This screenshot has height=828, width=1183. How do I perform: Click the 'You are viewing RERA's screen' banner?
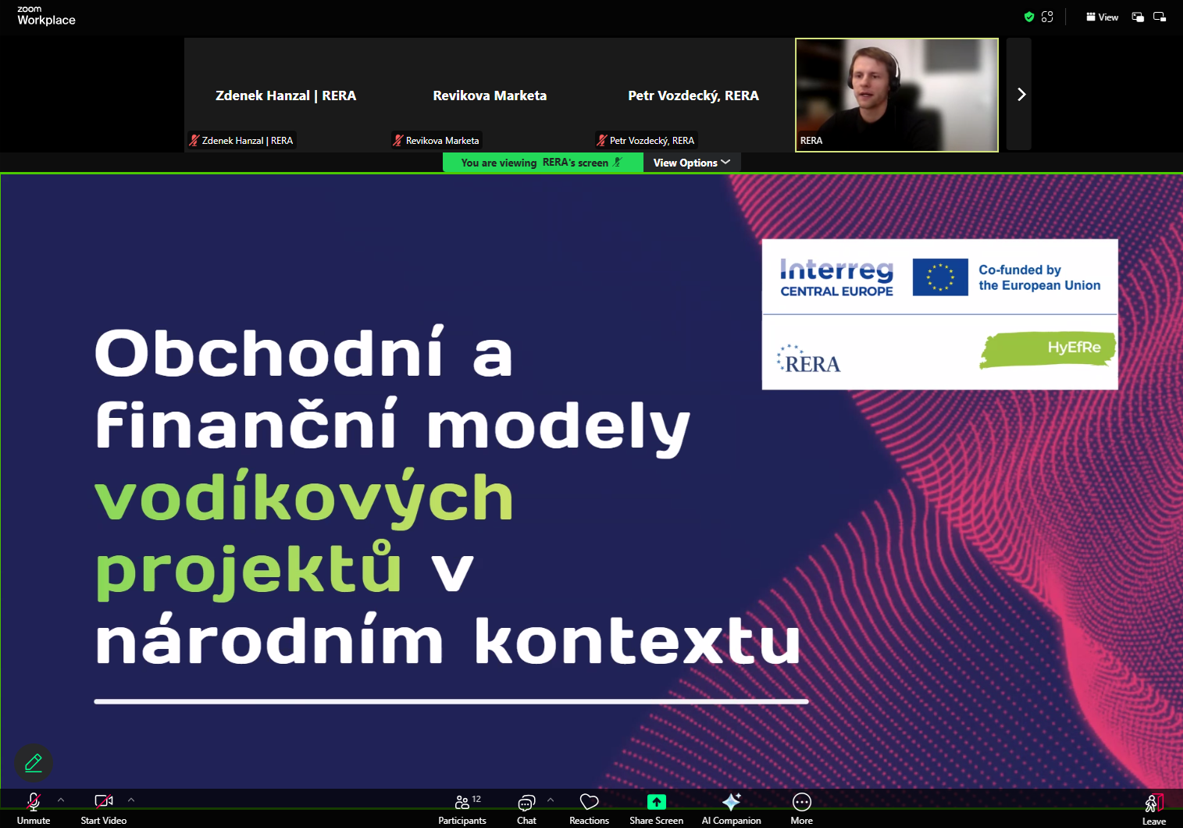[542, 163]
